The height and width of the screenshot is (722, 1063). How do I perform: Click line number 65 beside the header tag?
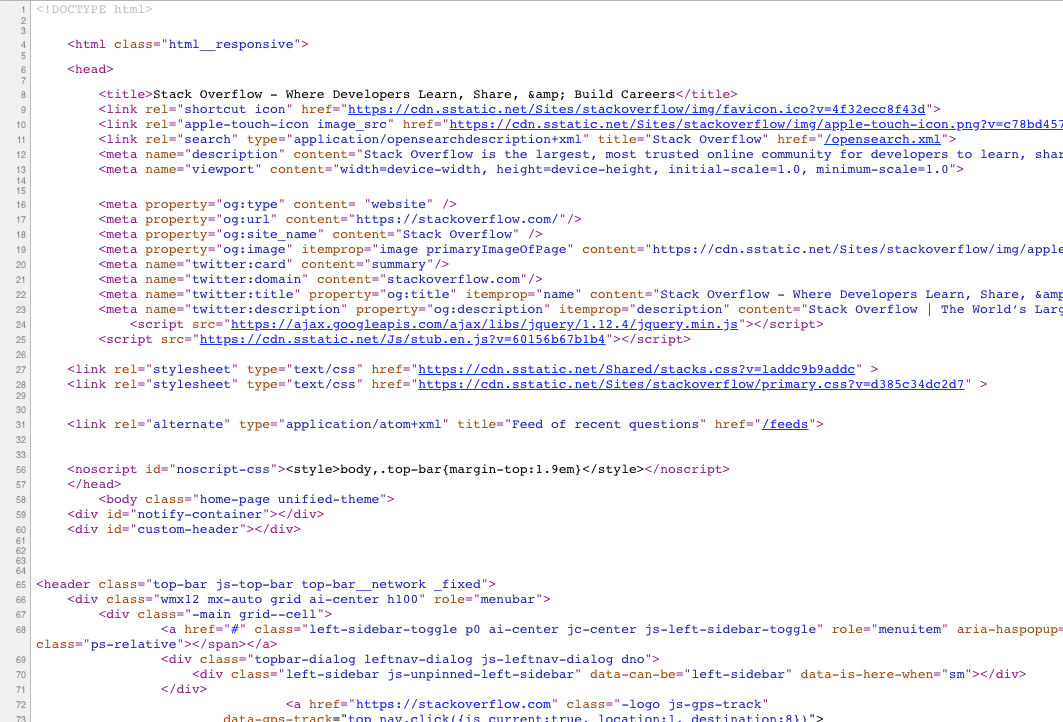point(20,584)
